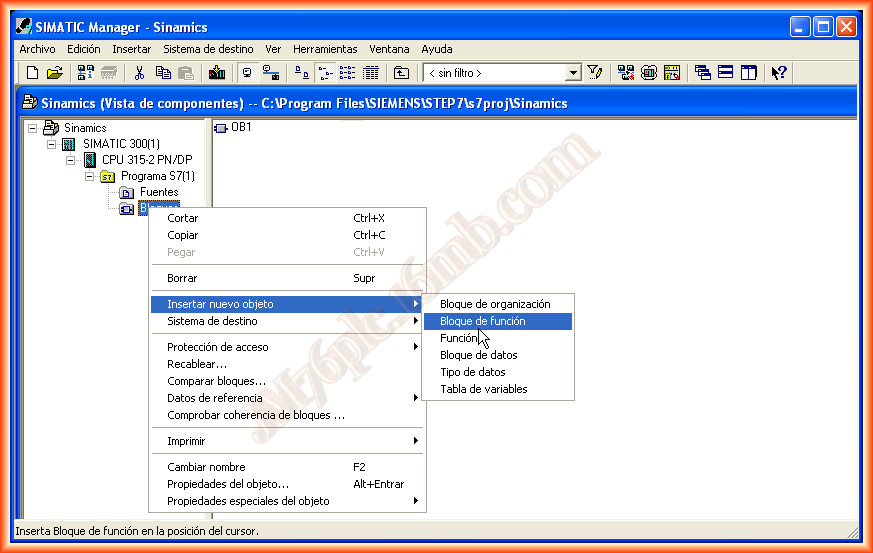Click the filter funnel icon
873x553 pixels.
tap(595, 73)
